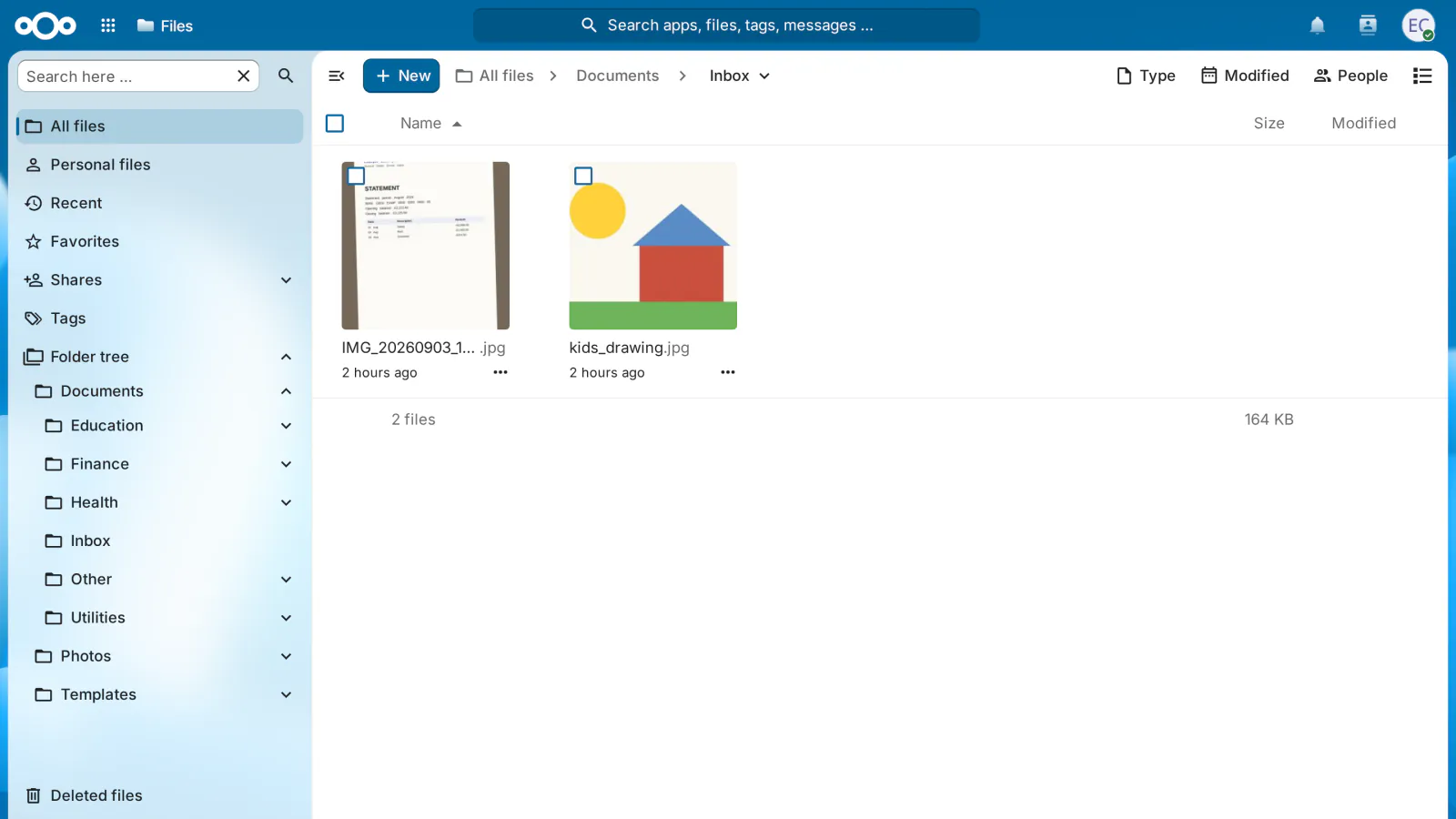Clear the sidebar search field with X
The height and width of the screenshot is (819, 1456).
[244, 76]
